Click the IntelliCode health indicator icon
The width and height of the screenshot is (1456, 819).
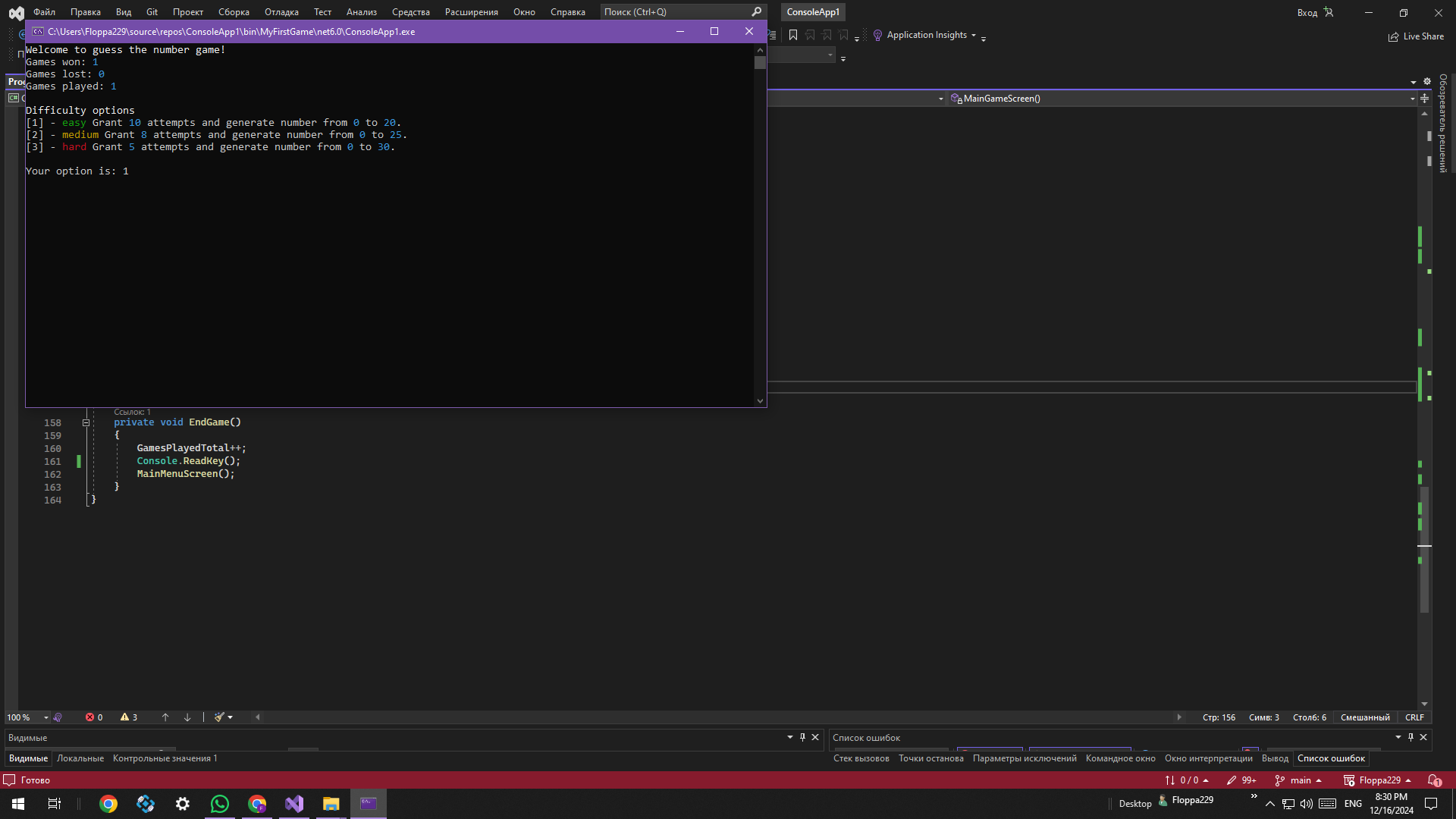58,717
